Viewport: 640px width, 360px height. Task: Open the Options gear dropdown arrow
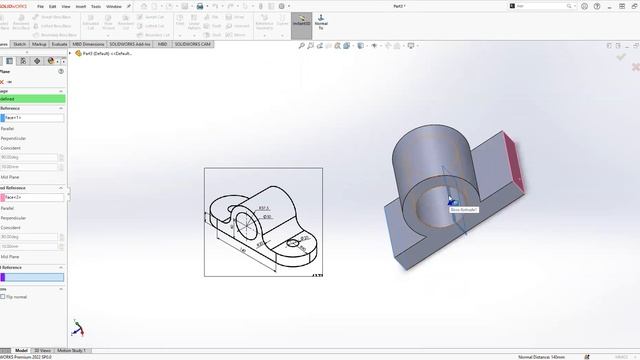[289, 7]
